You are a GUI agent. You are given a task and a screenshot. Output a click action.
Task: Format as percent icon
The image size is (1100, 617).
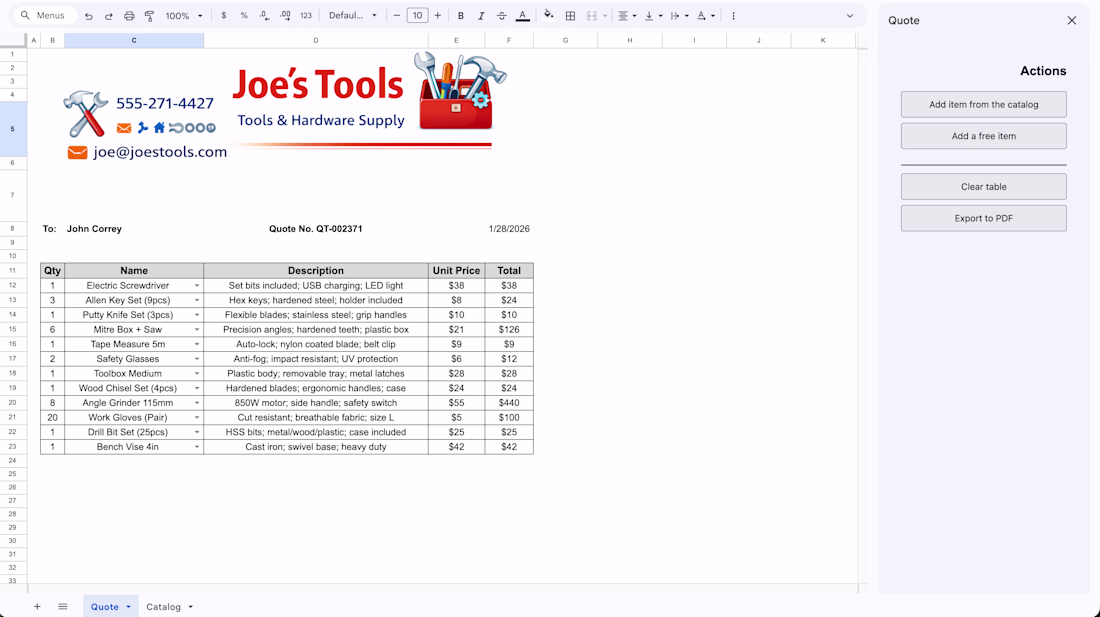(244, 15)
